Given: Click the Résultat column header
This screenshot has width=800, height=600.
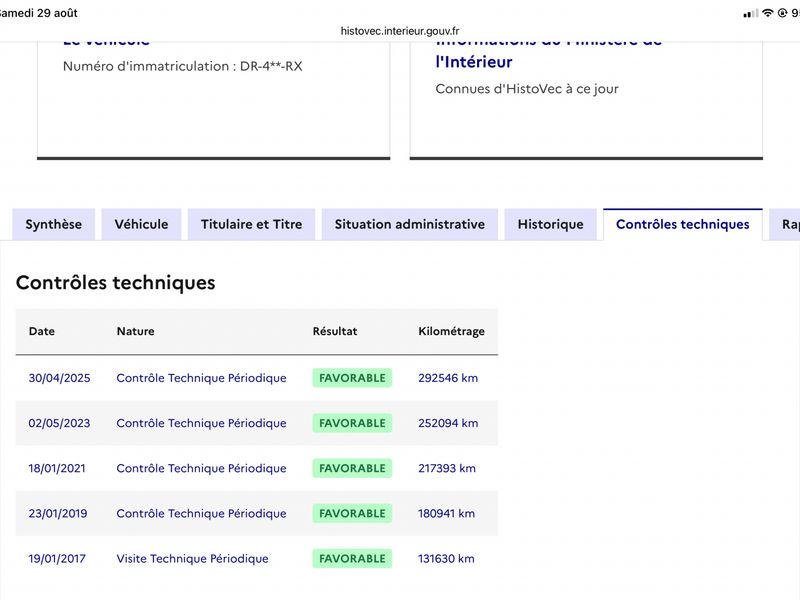Looking at the screenshot, I should (x=335, y=331).
